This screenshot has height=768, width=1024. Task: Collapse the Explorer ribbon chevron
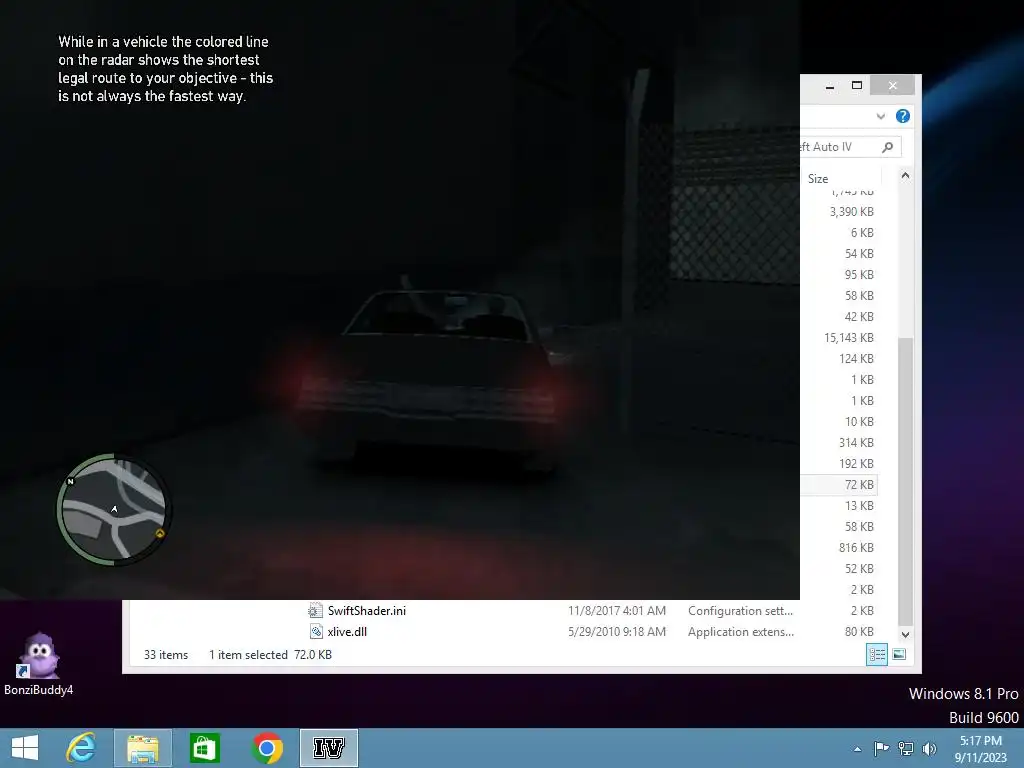tap(880, 116)
